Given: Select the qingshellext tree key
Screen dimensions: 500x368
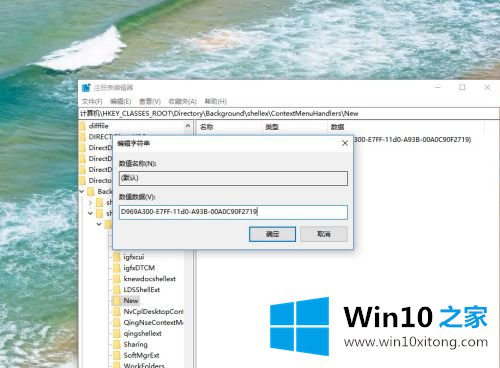Looking at the screenshot, I should pos(142,333).
